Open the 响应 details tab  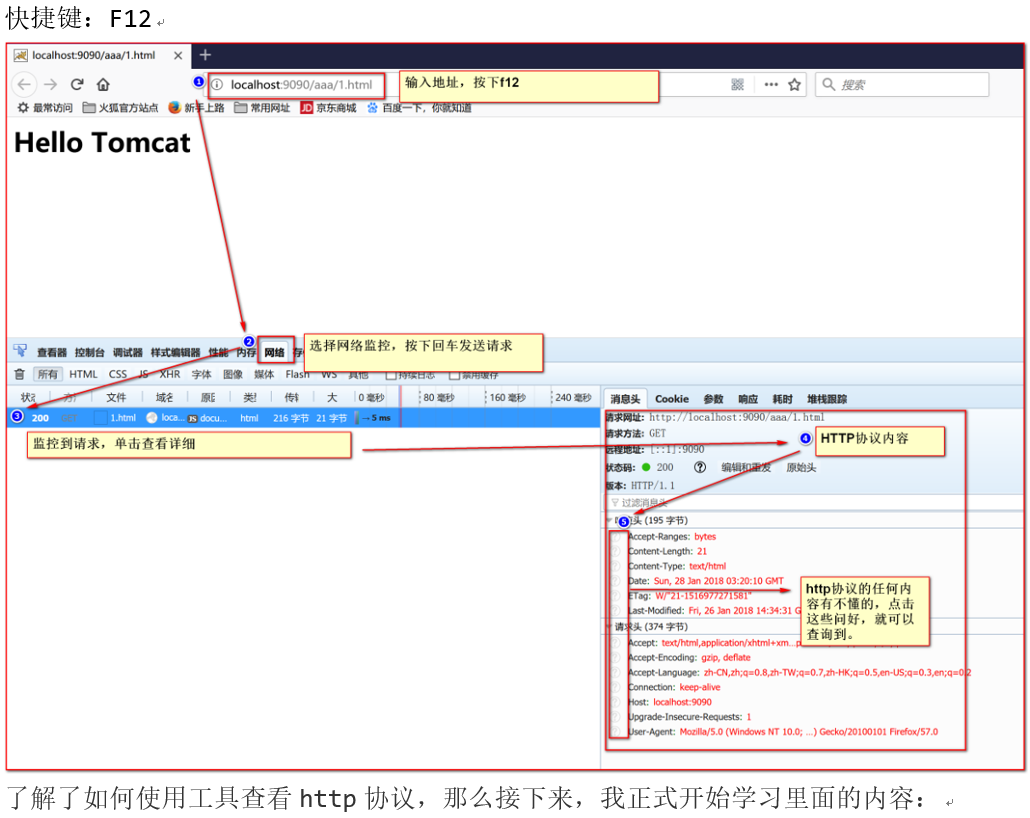click(748, 399)
